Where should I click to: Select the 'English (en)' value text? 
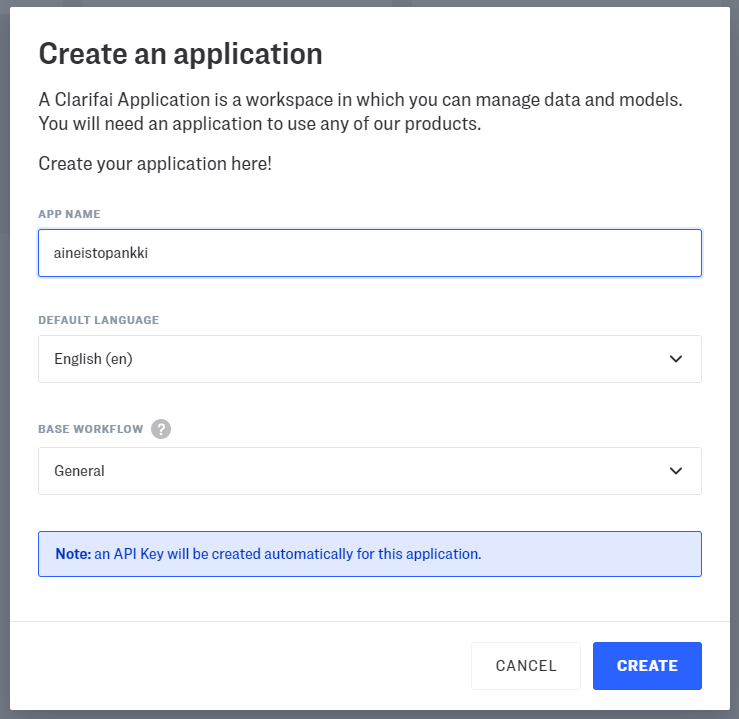click(x=93, y=359)
